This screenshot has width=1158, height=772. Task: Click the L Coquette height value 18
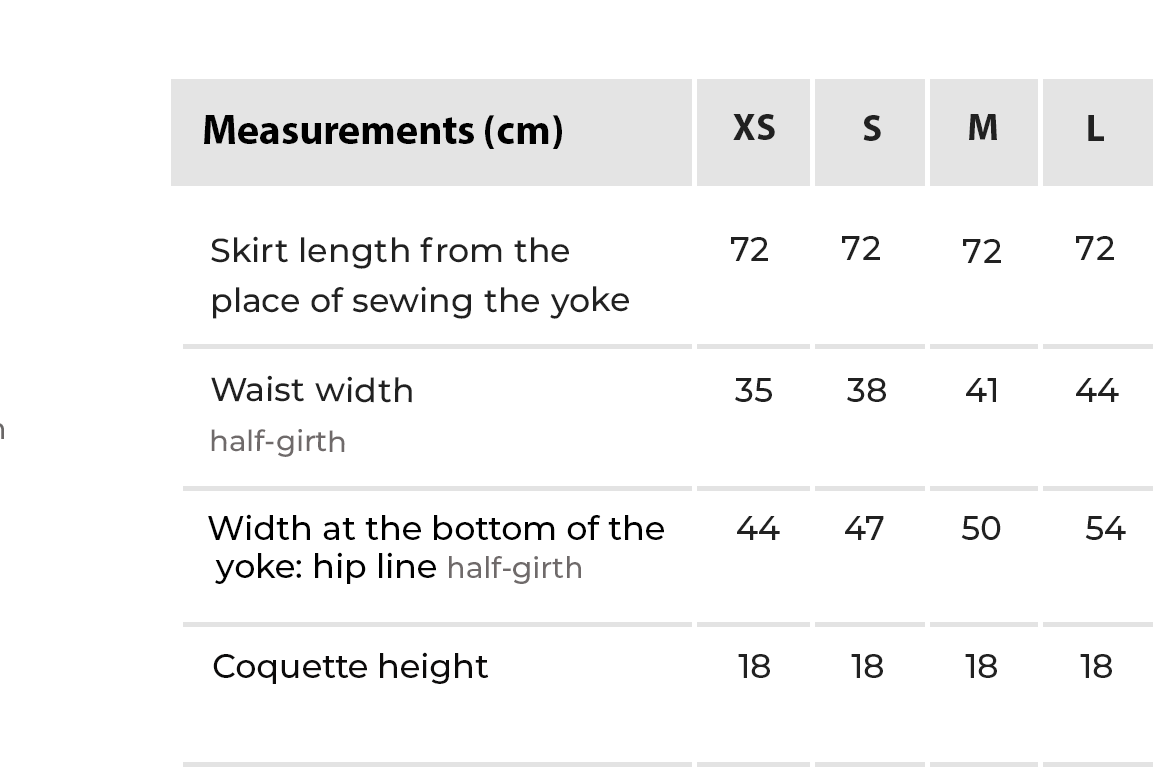(x=1097, y=666)
